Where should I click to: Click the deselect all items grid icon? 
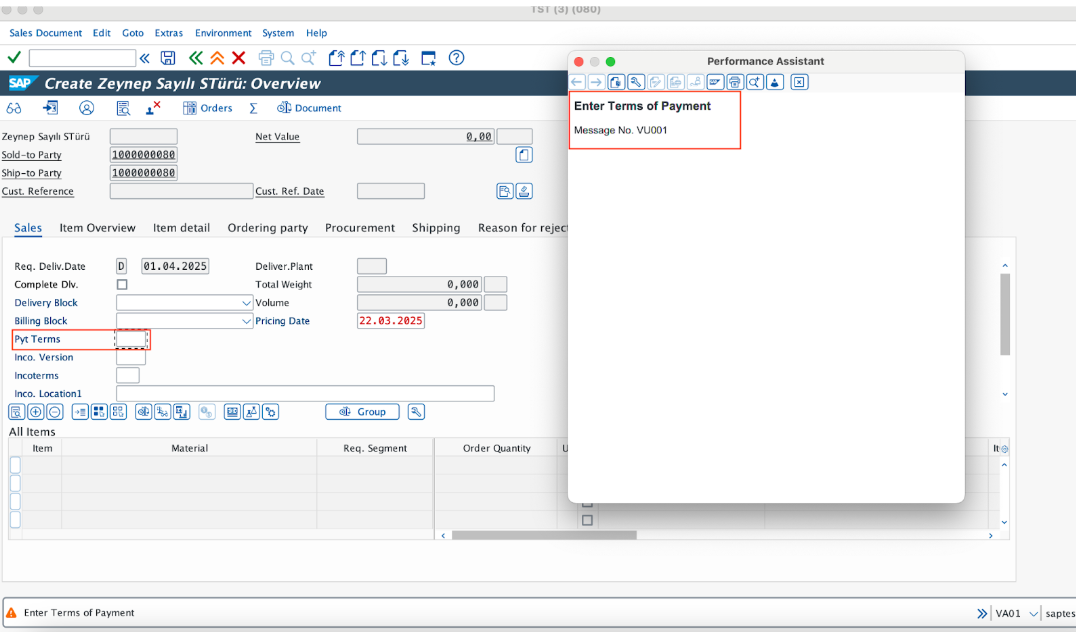119,412
